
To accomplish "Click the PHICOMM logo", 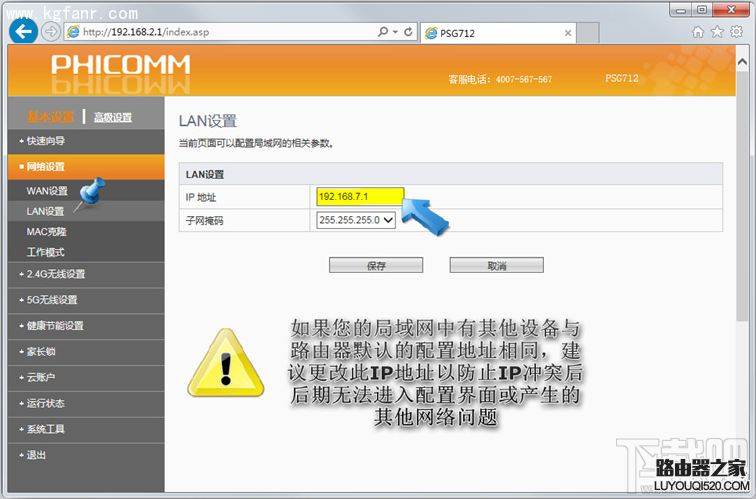I will 121,65.
